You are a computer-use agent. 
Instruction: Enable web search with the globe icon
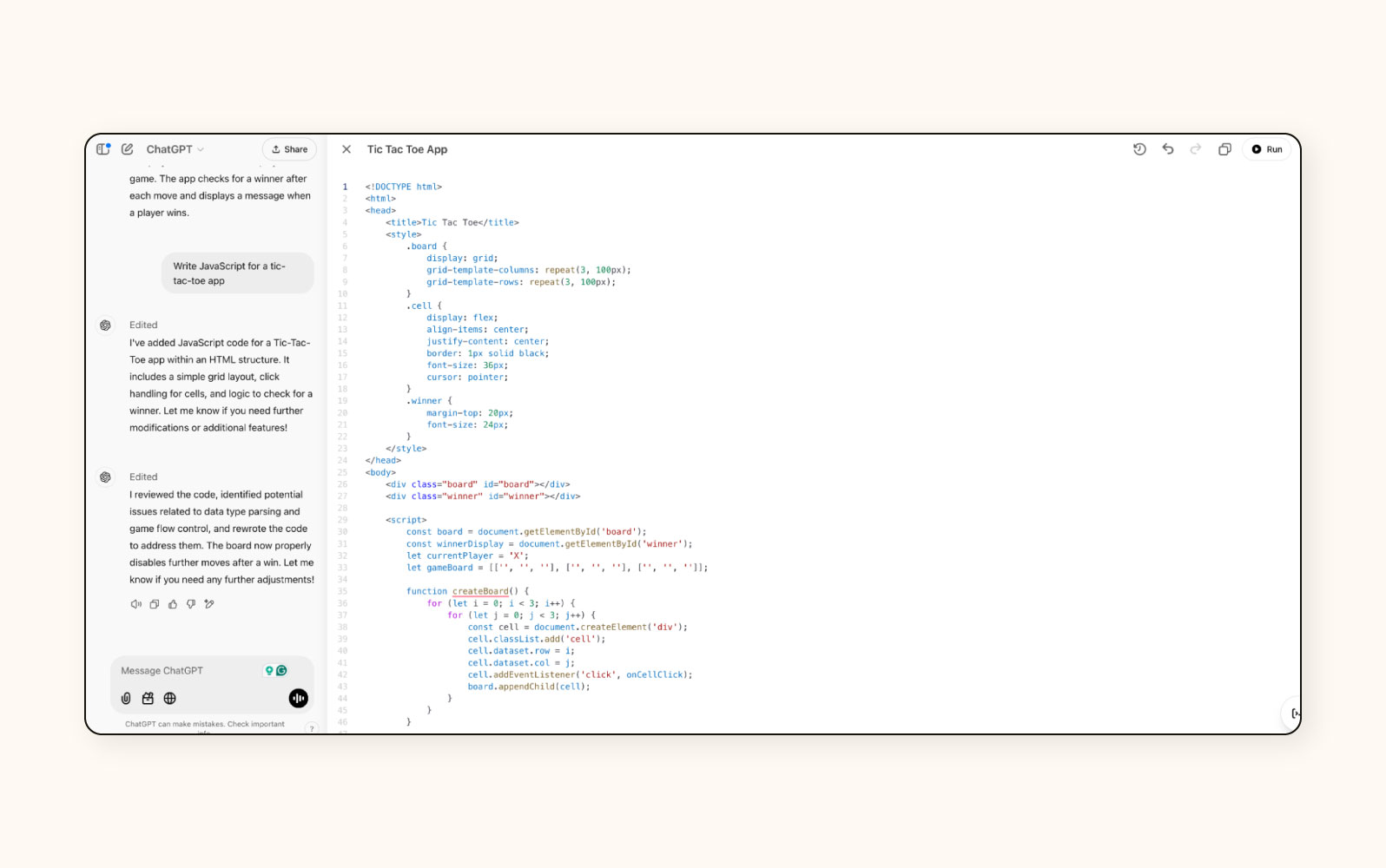pyautogui.click(x=170, y=698)
